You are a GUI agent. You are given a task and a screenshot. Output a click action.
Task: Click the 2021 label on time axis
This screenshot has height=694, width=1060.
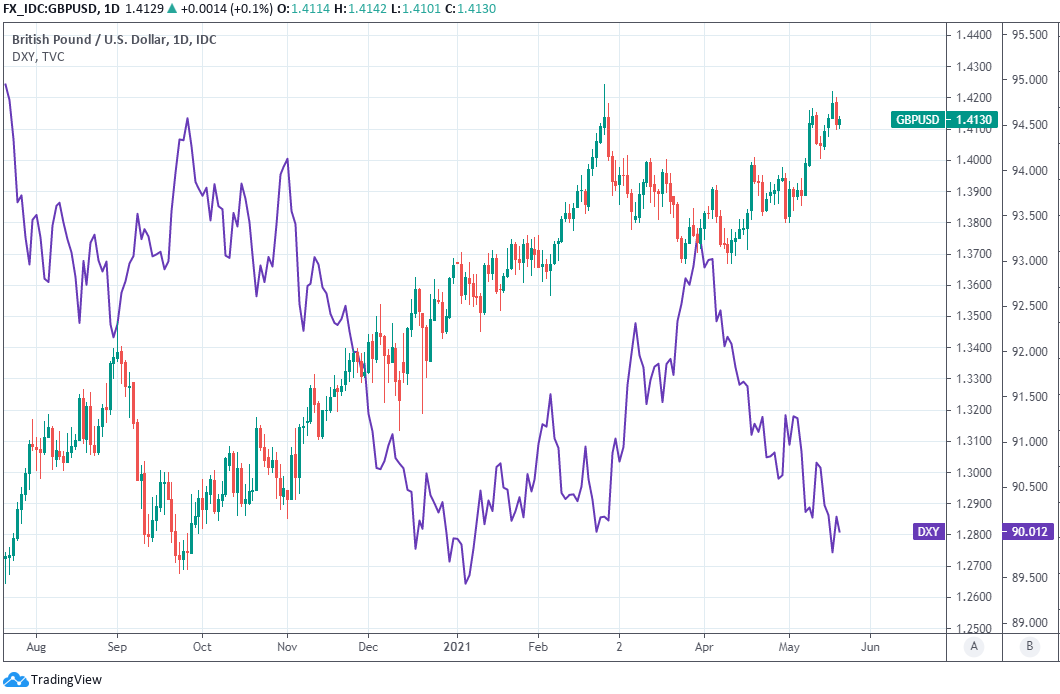[457, 647]
